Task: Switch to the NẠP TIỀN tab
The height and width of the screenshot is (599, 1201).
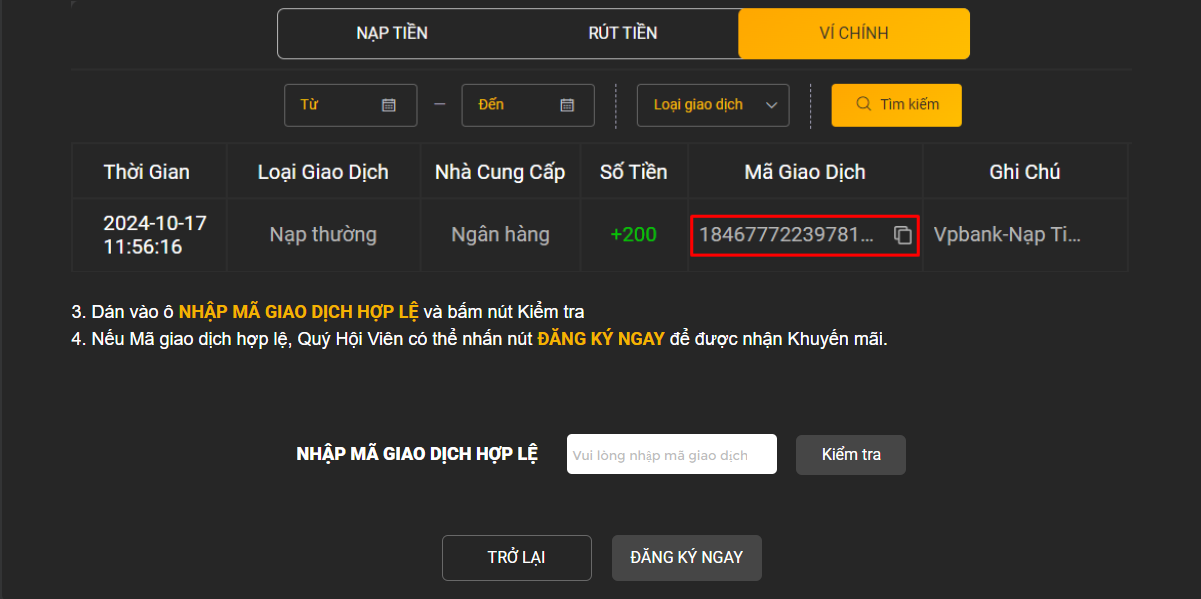Action: (x=392, y=32)
